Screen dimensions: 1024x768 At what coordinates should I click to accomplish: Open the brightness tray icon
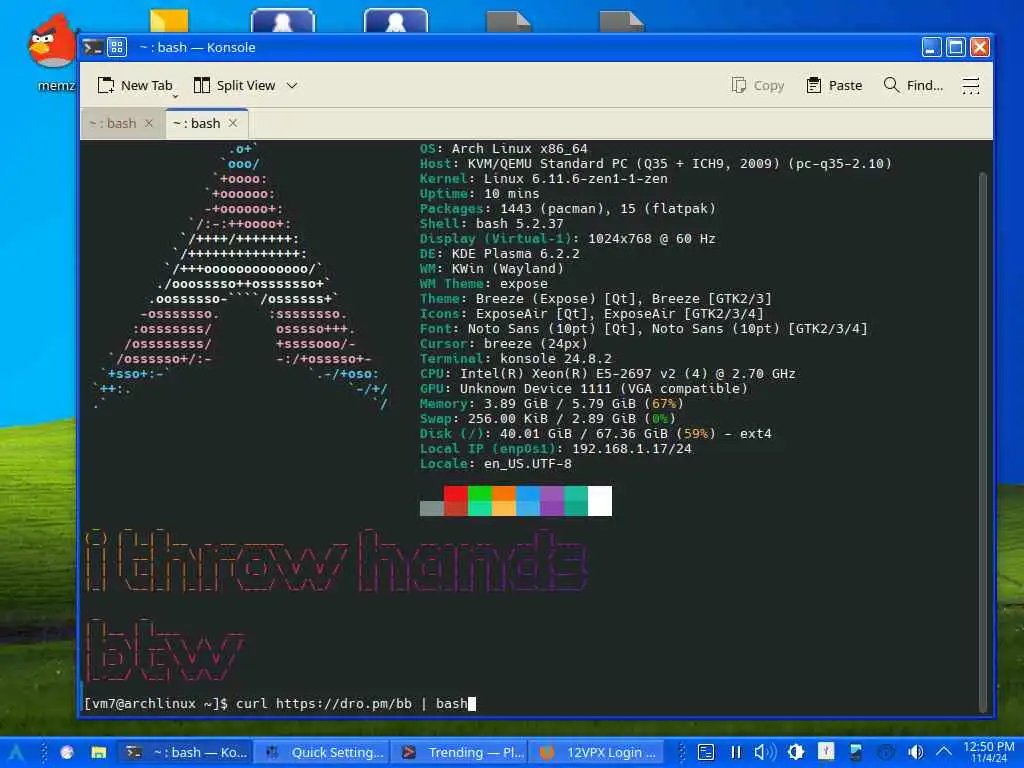[795, 752]
